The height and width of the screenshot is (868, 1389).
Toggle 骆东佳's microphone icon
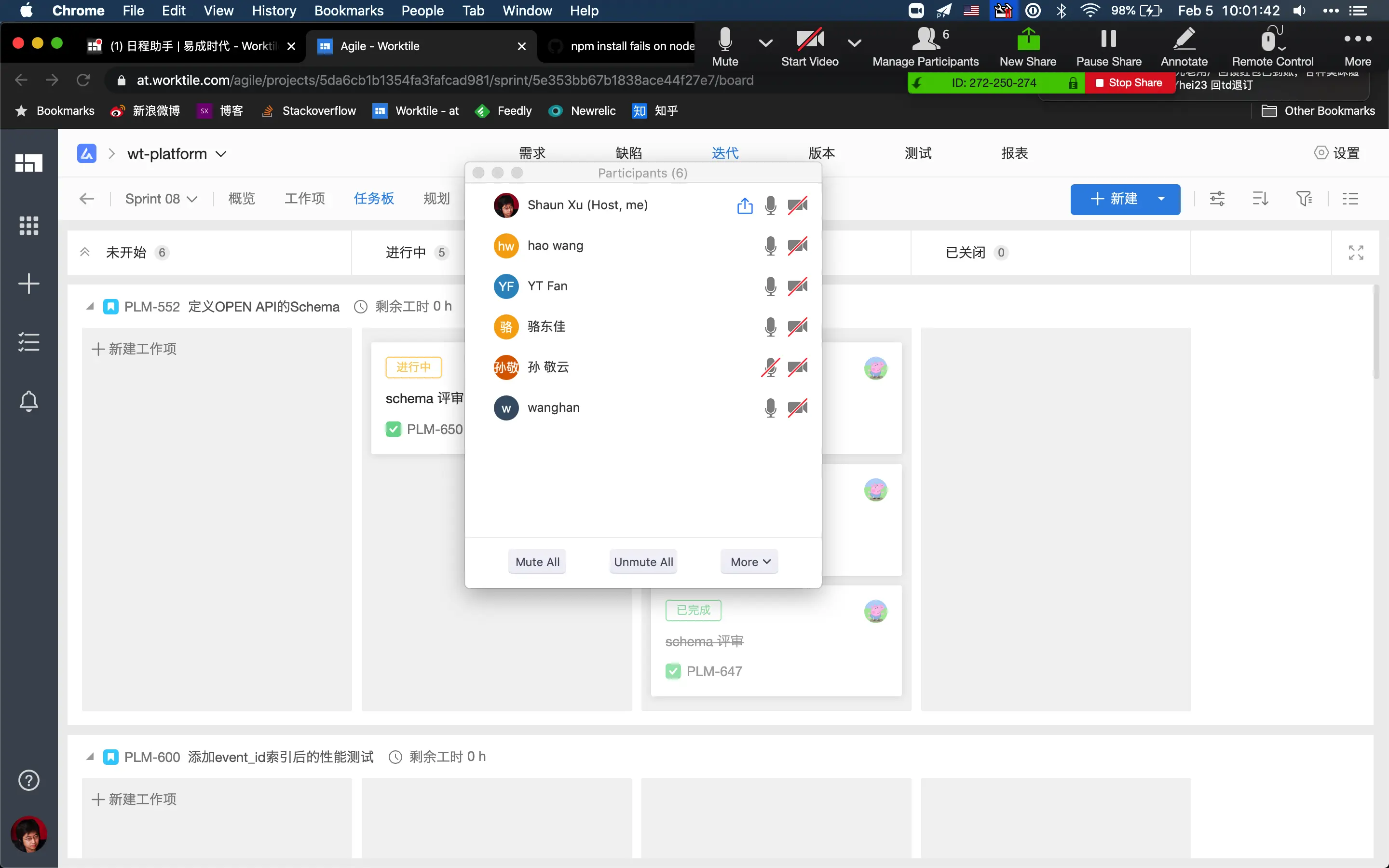(x=770, y=326)
